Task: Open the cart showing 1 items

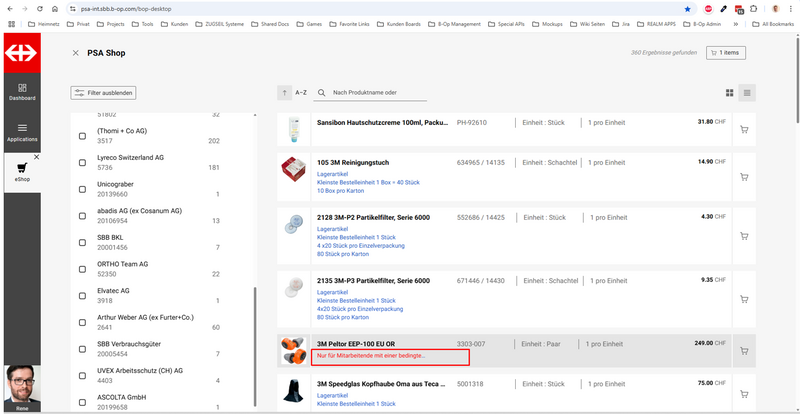Action: [725, 53]
